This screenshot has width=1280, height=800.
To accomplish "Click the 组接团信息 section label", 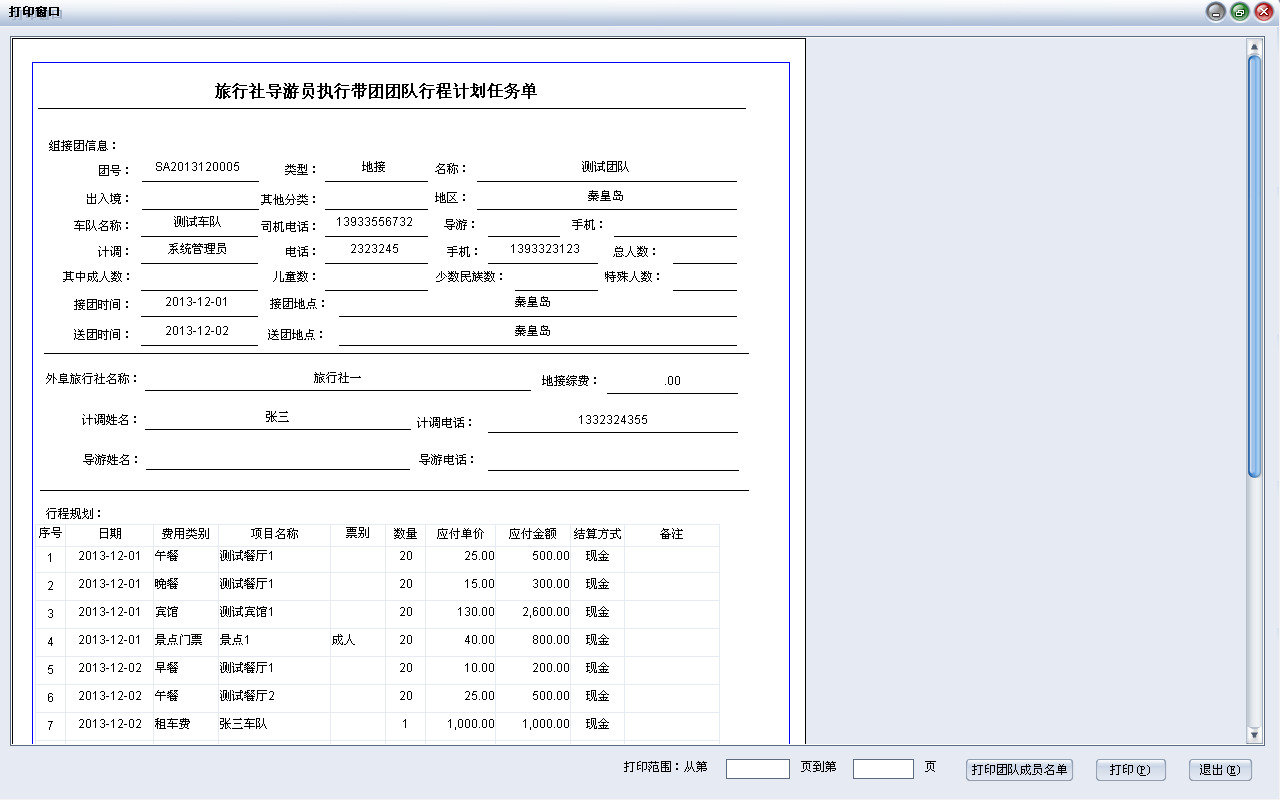I will point(83,146).
